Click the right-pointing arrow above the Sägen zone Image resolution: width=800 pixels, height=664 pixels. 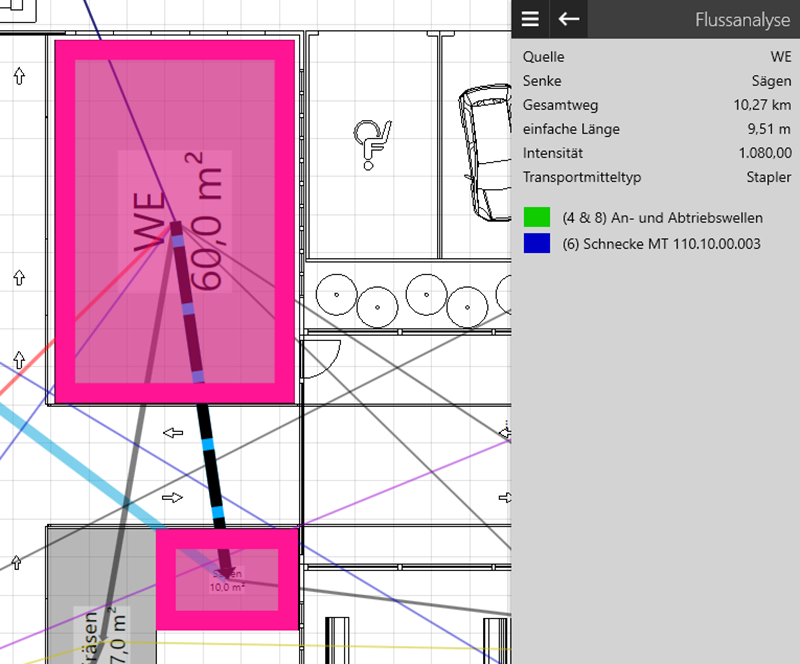[173, 497]
